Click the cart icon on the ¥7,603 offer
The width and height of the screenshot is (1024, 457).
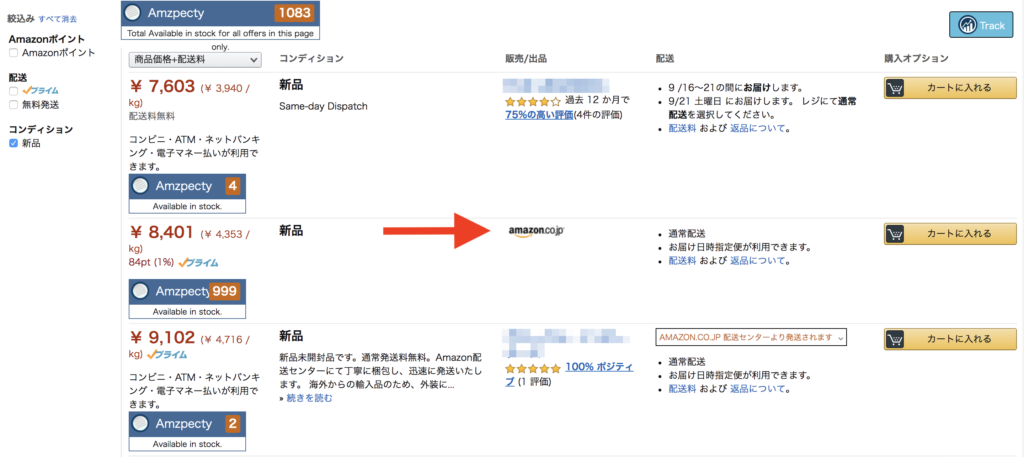point(895,88)
